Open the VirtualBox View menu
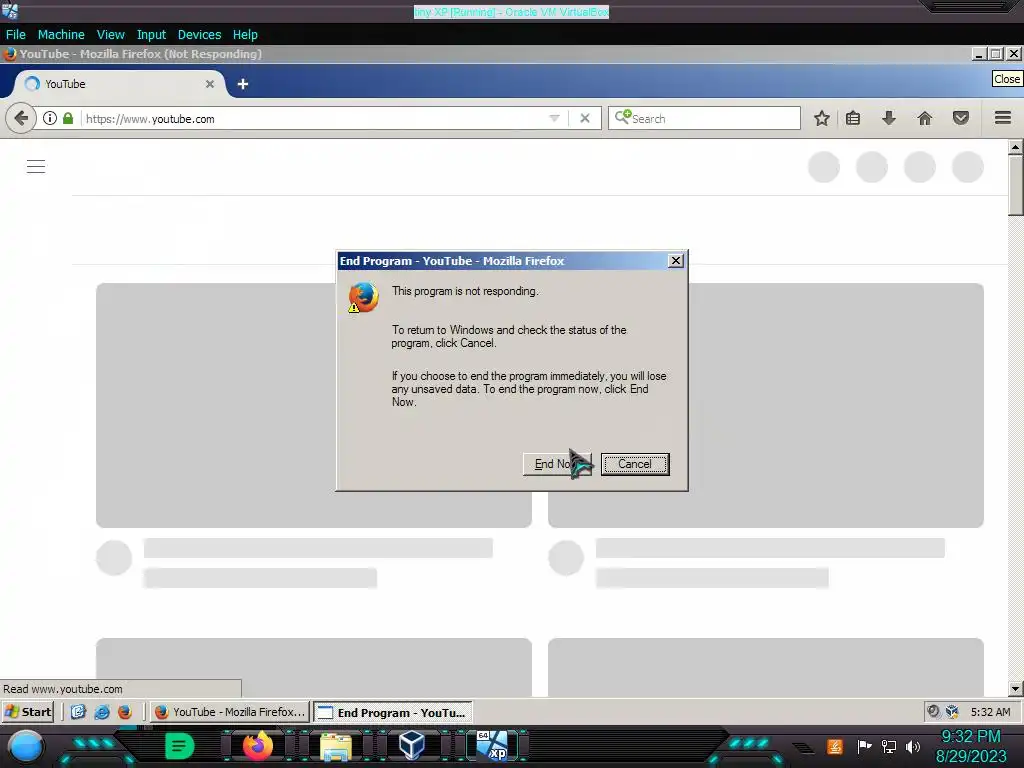The width and height of the screenshot is (1024, 768). click(110, 35)
